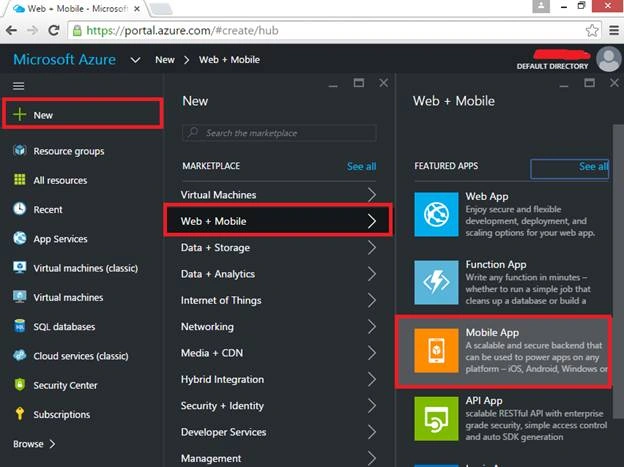Reload the page with browser refresh

[54, 30]
